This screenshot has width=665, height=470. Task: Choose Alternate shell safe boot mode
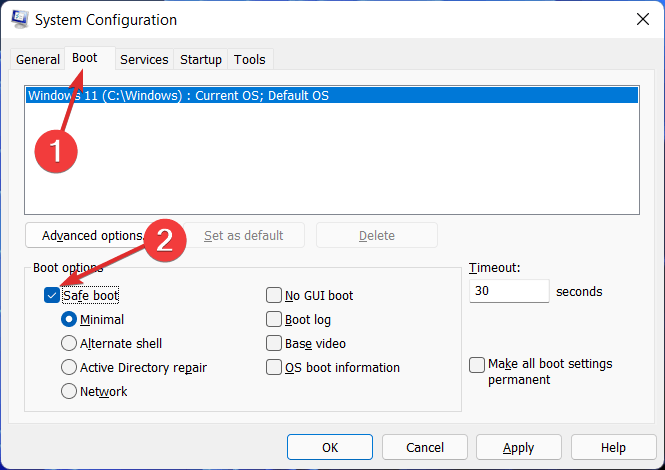pyautogui.click(x=69, y=344)
